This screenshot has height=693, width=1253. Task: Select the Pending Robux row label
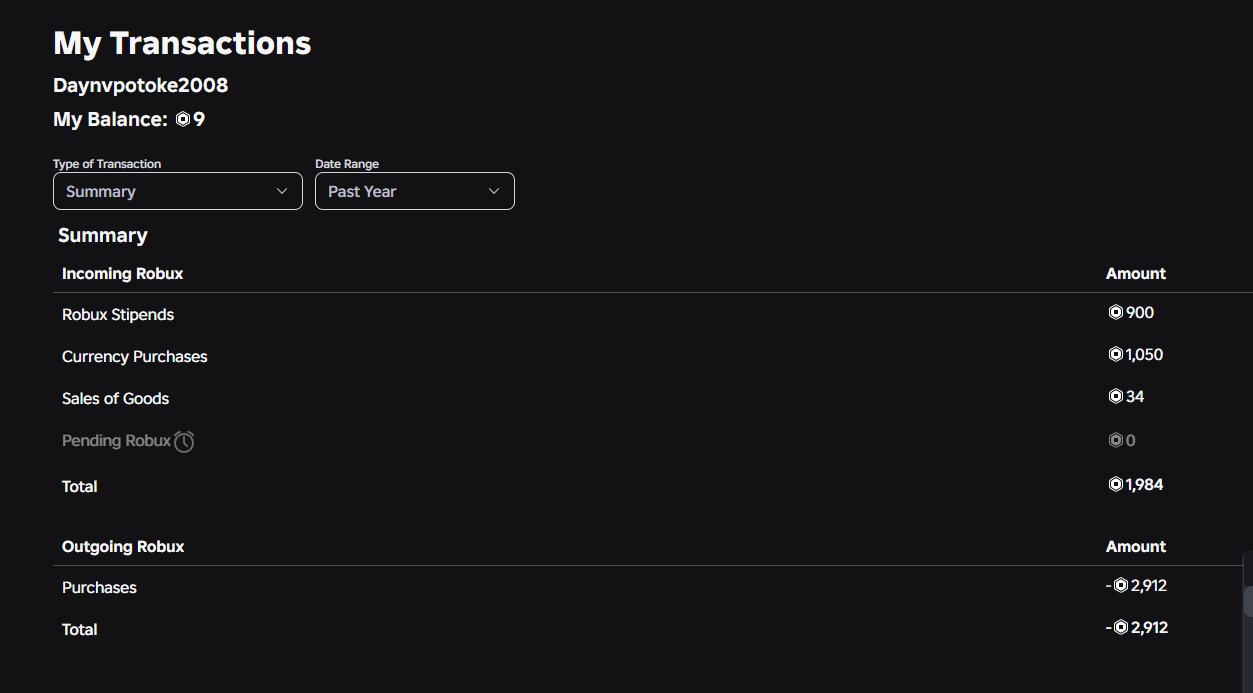tap(116, 440)
